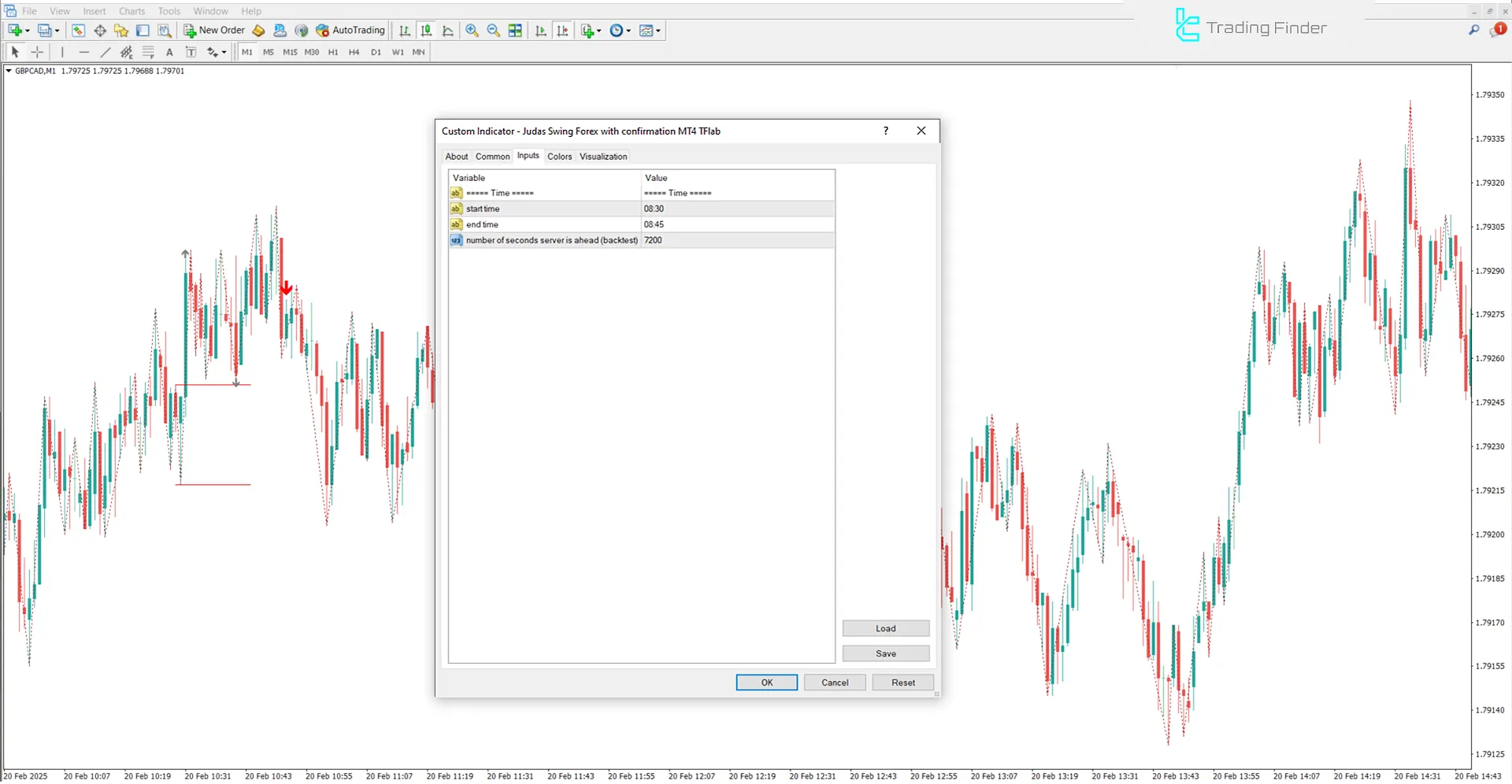Insert a text label with the A tool
This screenshot has height=784, width=1512.
[169, 52]
